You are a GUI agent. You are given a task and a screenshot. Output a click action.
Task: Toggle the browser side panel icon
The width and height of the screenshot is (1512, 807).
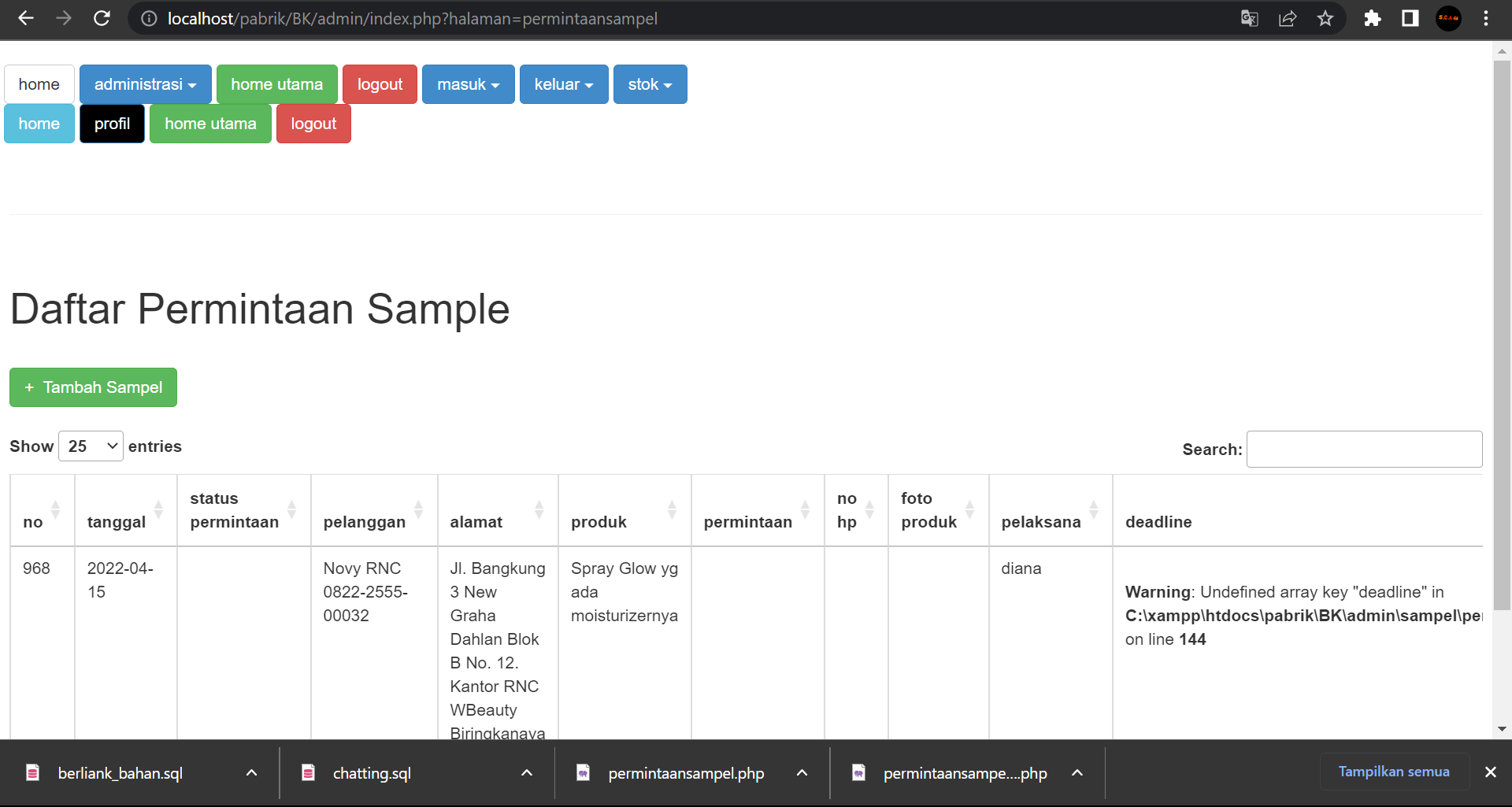point(1410,18)
